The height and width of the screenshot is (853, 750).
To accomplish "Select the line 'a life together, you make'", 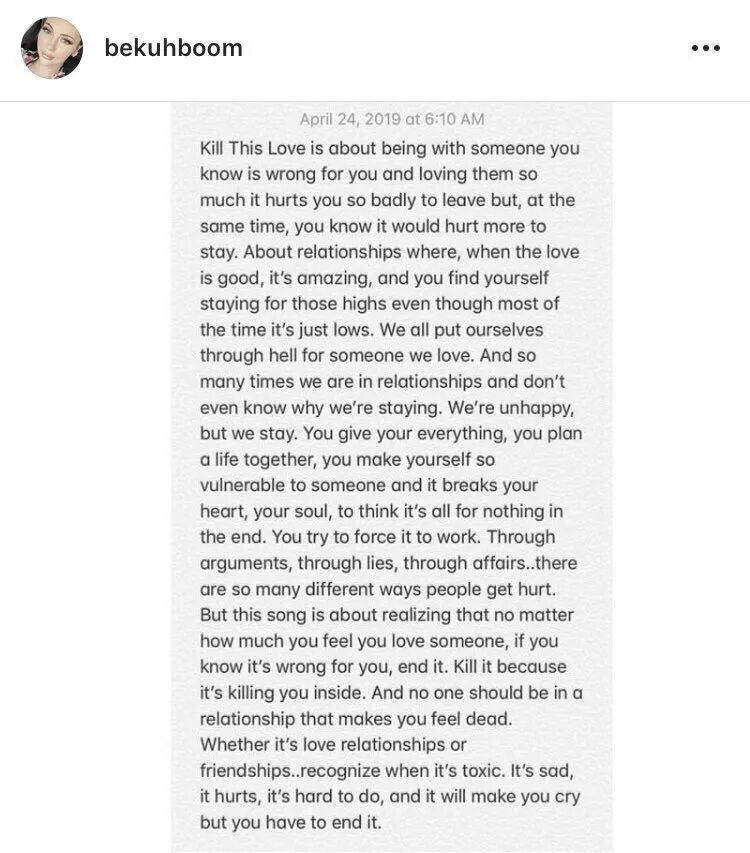I will point(347,460).
